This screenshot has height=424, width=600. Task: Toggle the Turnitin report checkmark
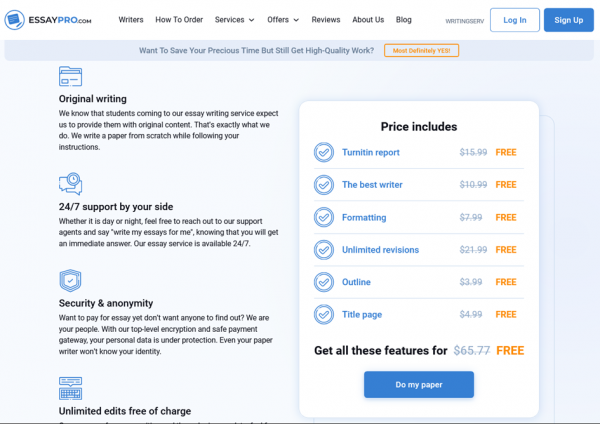pos(324,152)
